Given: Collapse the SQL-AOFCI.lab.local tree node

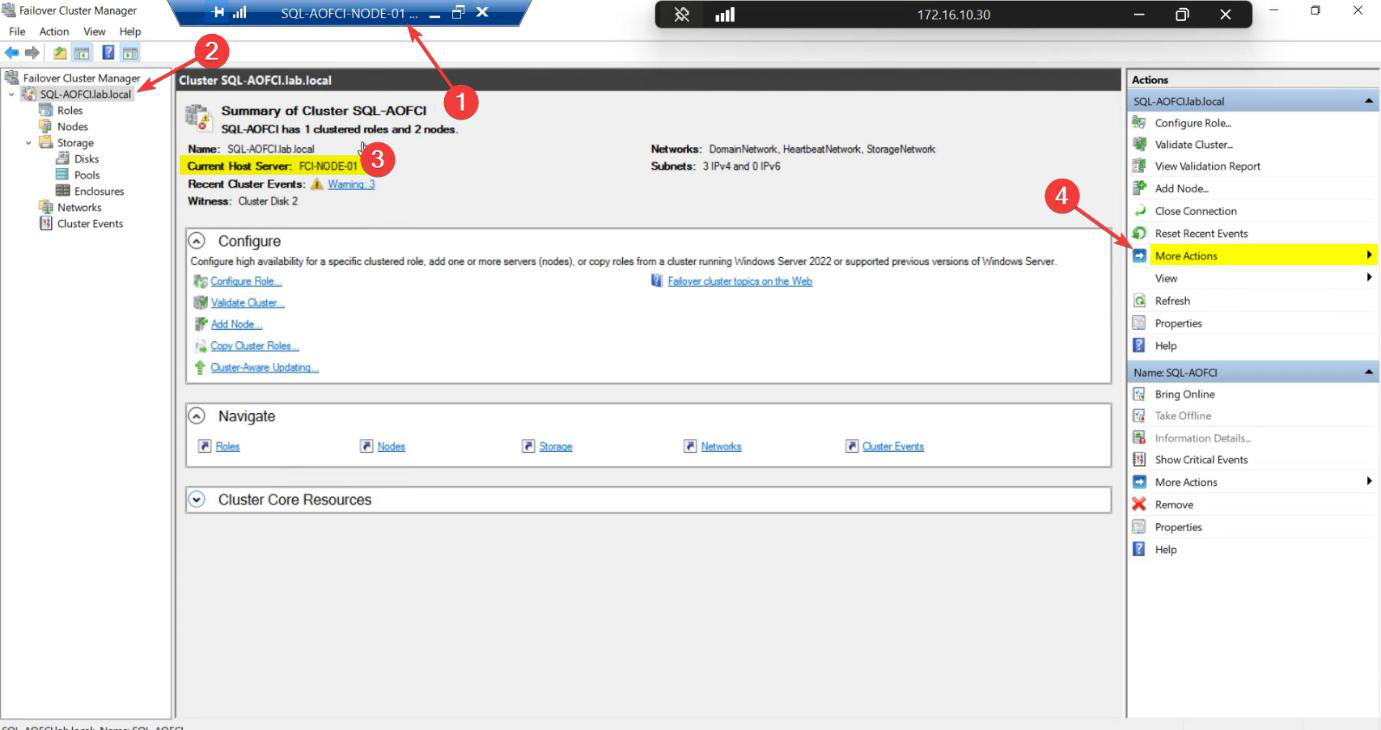Looking at the screenshot, I should tap(12, 94).
